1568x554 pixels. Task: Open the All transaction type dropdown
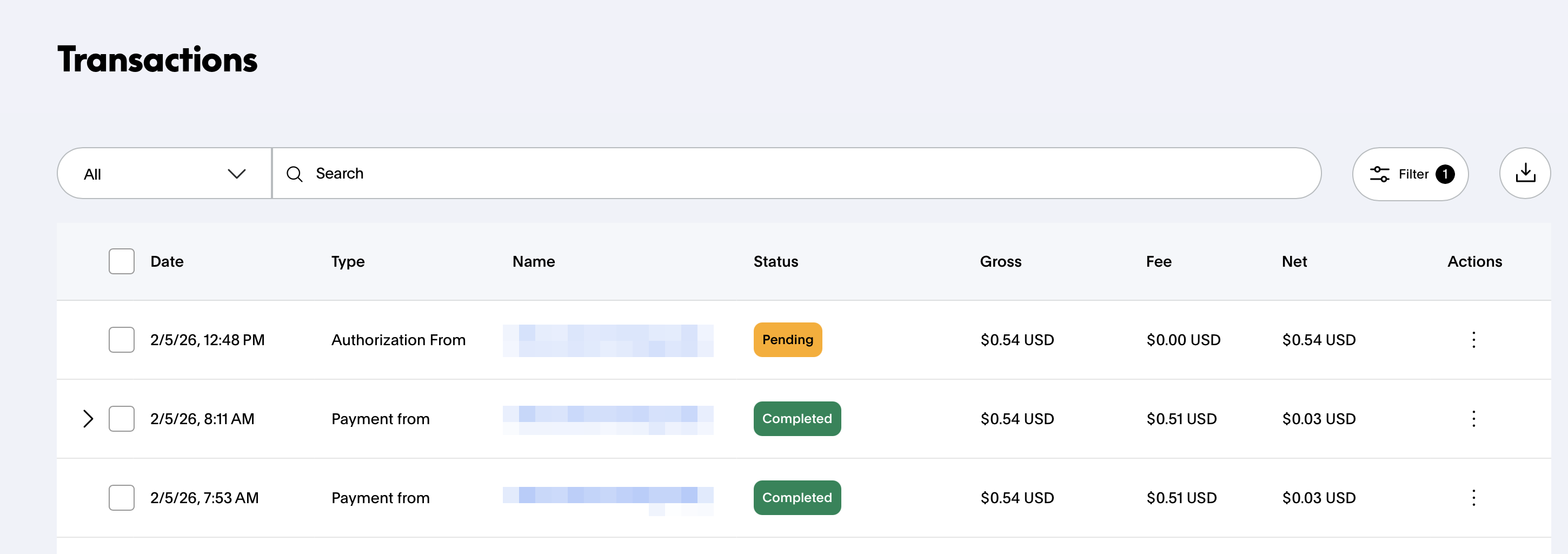164,174
